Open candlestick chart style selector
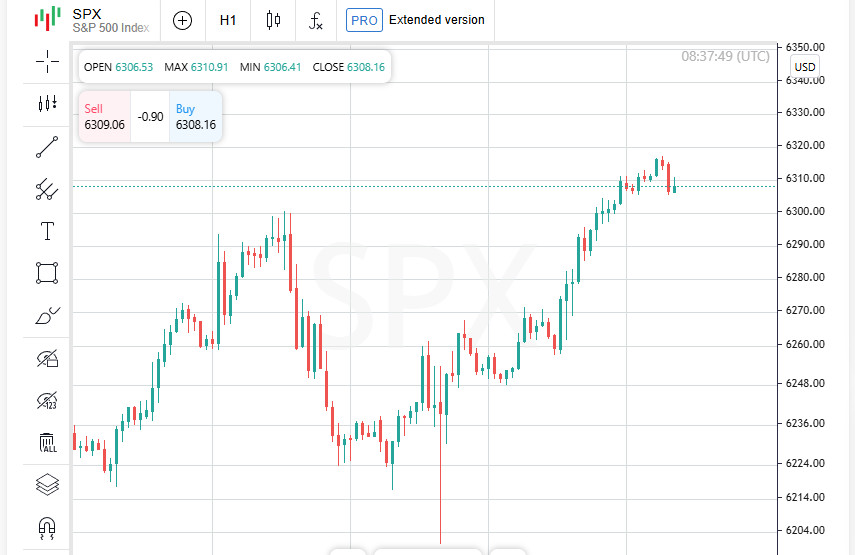The width and height of the screenshot is (855, 555). click(x=273, y=20)
